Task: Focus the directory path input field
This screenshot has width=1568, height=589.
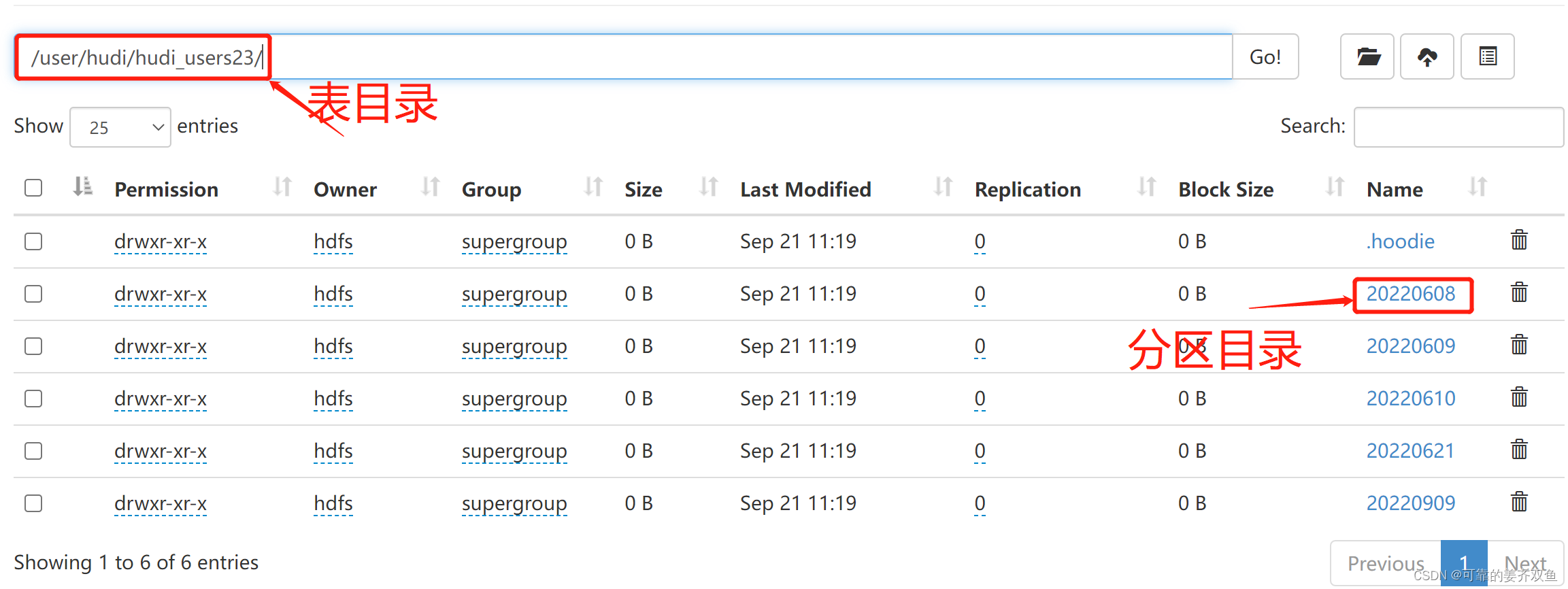Action: coord(623,57)
